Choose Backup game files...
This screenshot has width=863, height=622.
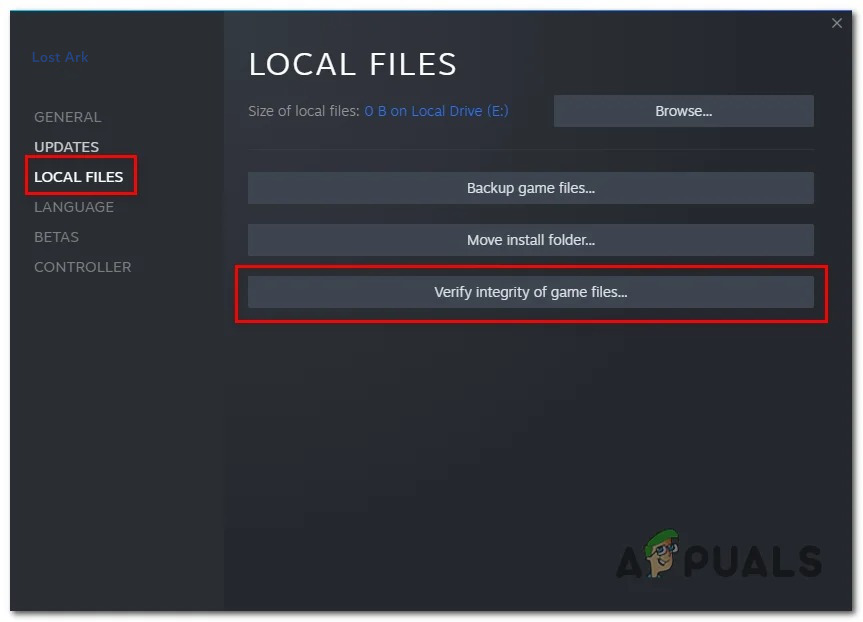pyautogui.click(x=531, y=188)
